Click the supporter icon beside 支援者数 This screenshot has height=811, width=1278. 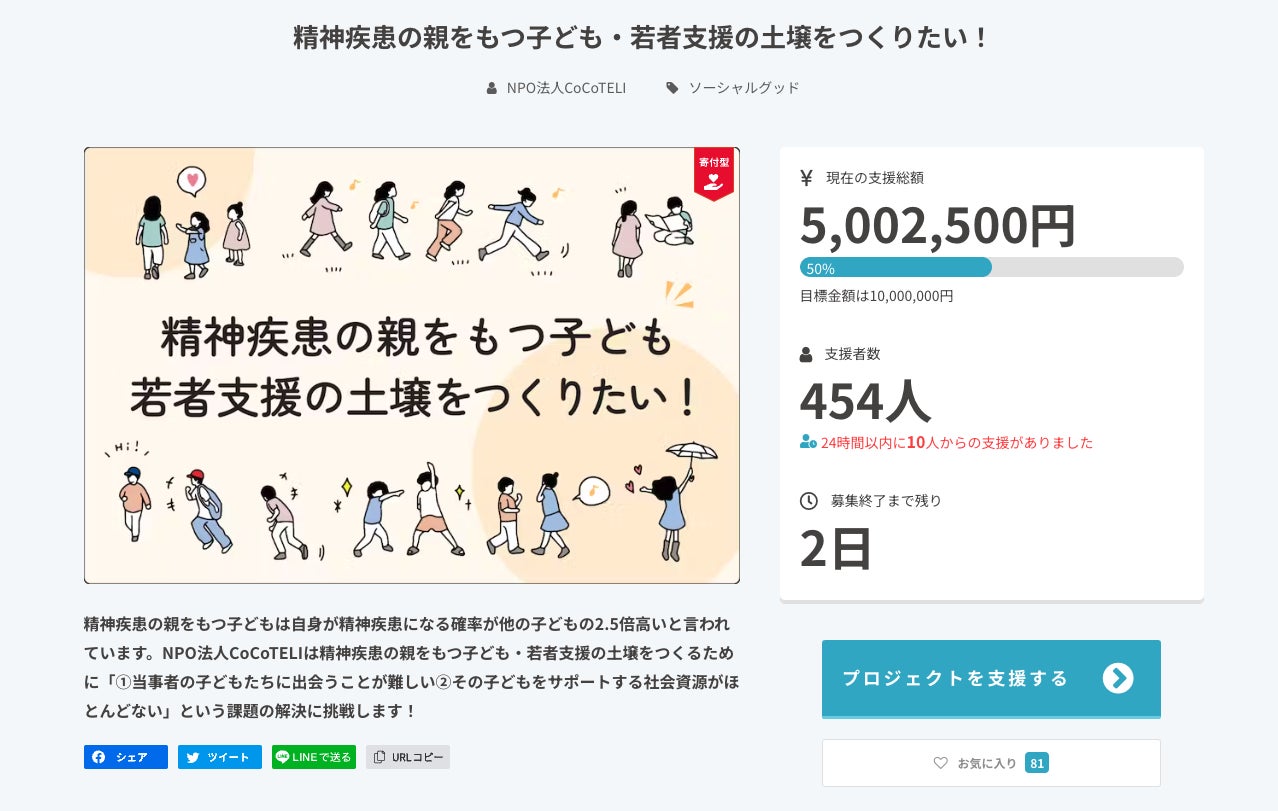click(807, 355)
